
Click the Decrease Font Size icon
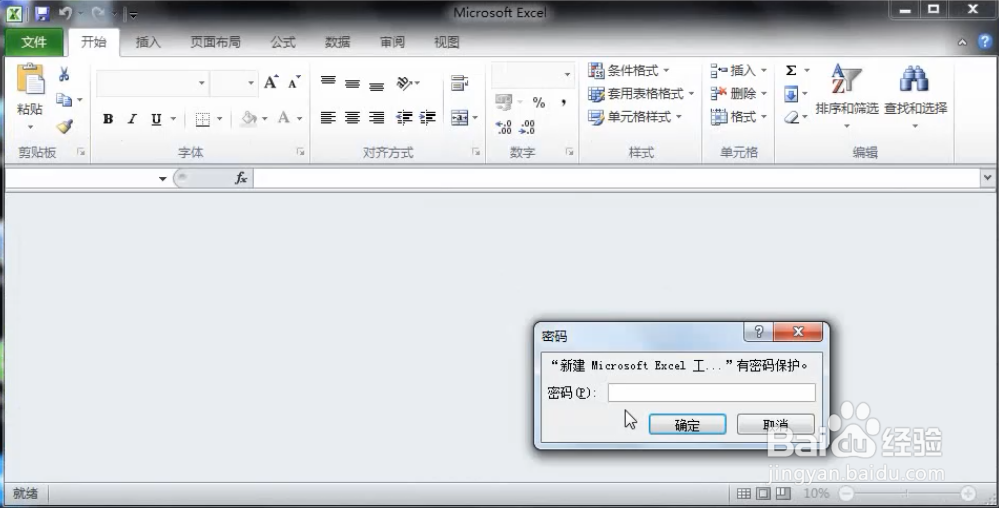(294, 82)
